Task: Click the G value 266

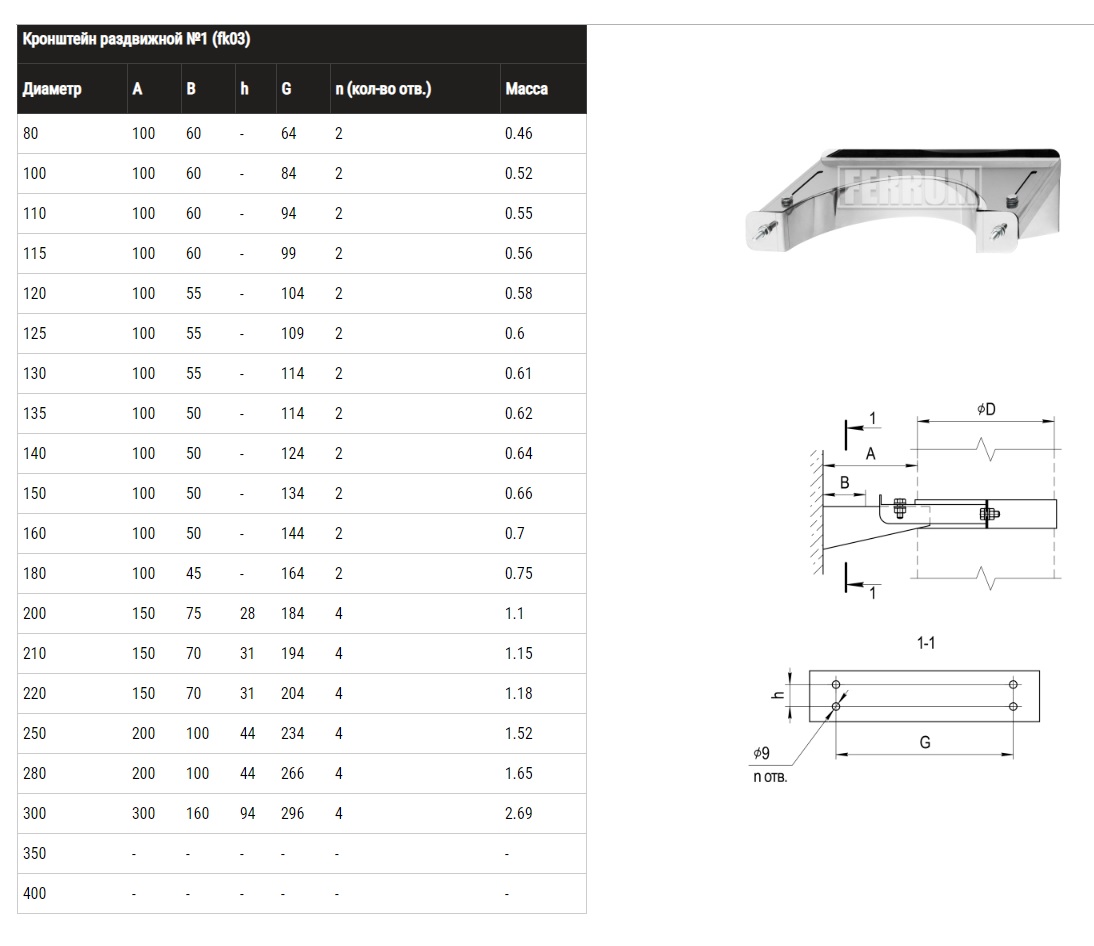Action: click(x=292, y=773)
